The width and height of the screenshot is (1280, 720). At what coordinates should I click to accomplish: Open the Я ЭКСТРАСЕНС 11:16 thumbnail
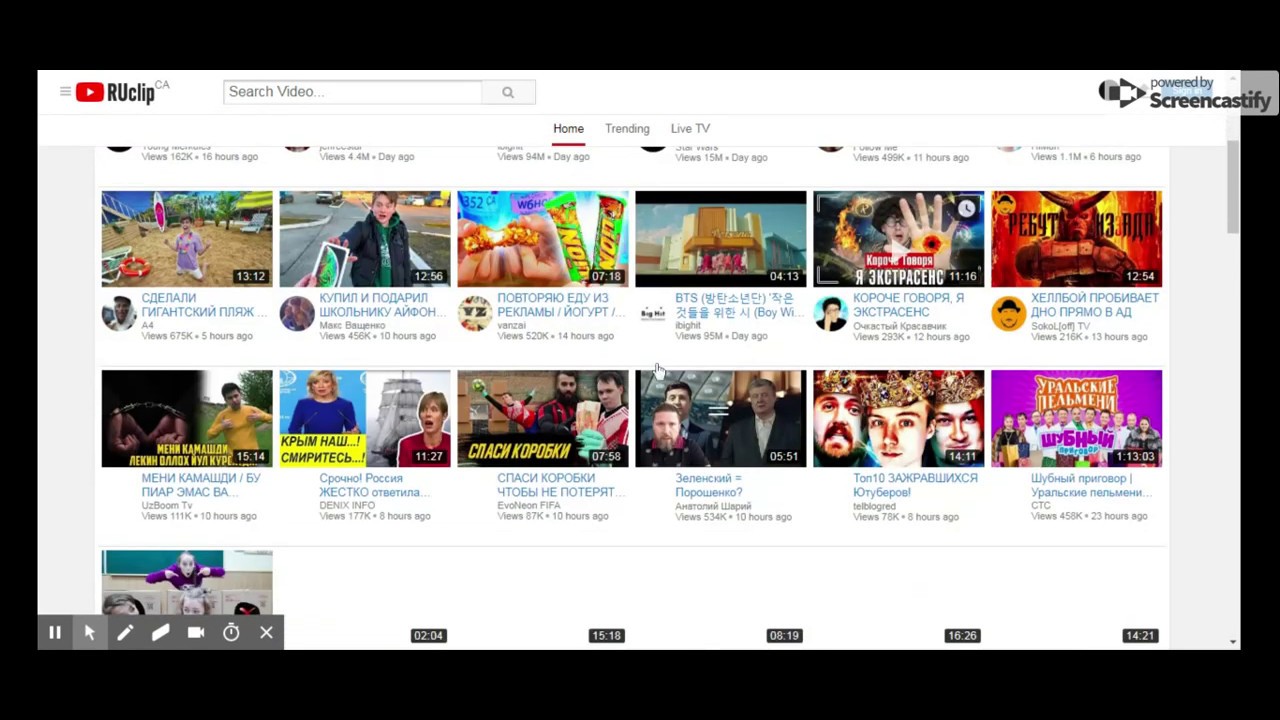[899, 239]
